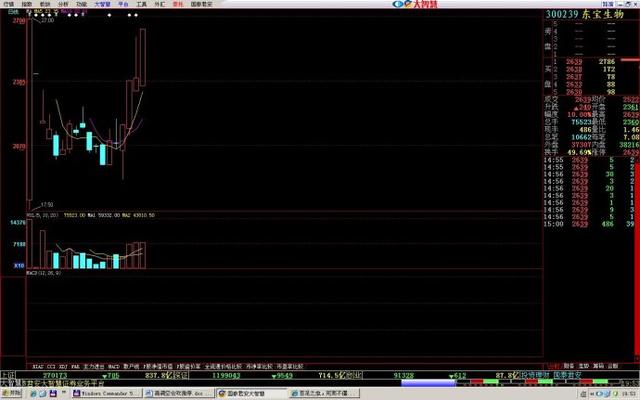Viewport: 640px width, 400px height.
Task: Click the floppy-disk quick launch icon
Action: (x=53, y=394)
